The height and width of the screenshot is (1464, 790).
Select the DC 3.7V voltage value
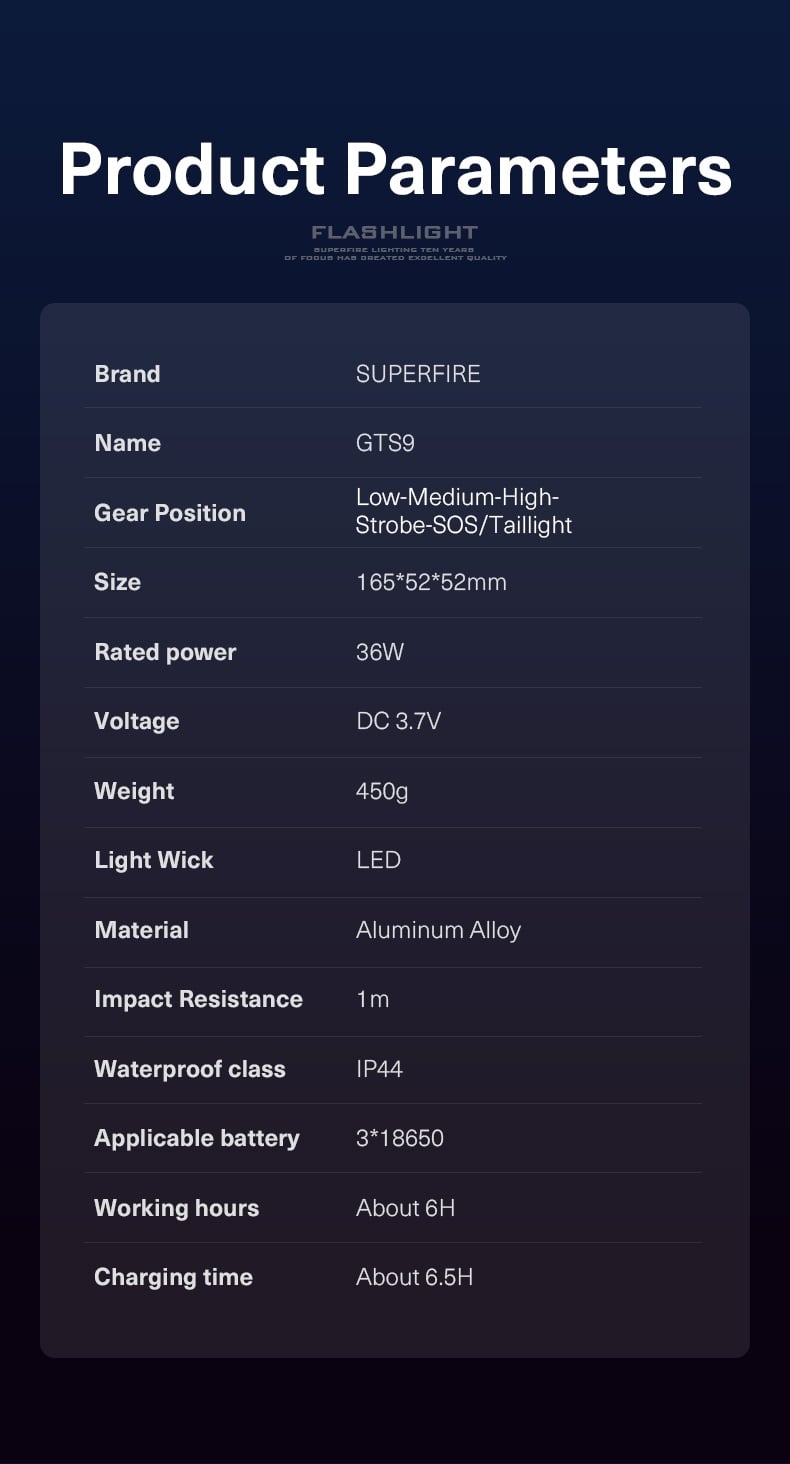click(398, 721)
